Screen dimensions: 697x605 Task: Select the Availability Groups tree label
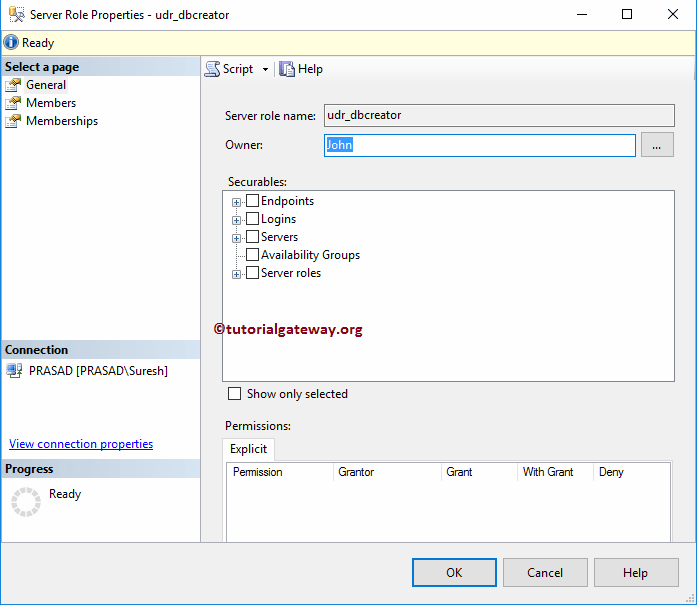click(310, 255)
